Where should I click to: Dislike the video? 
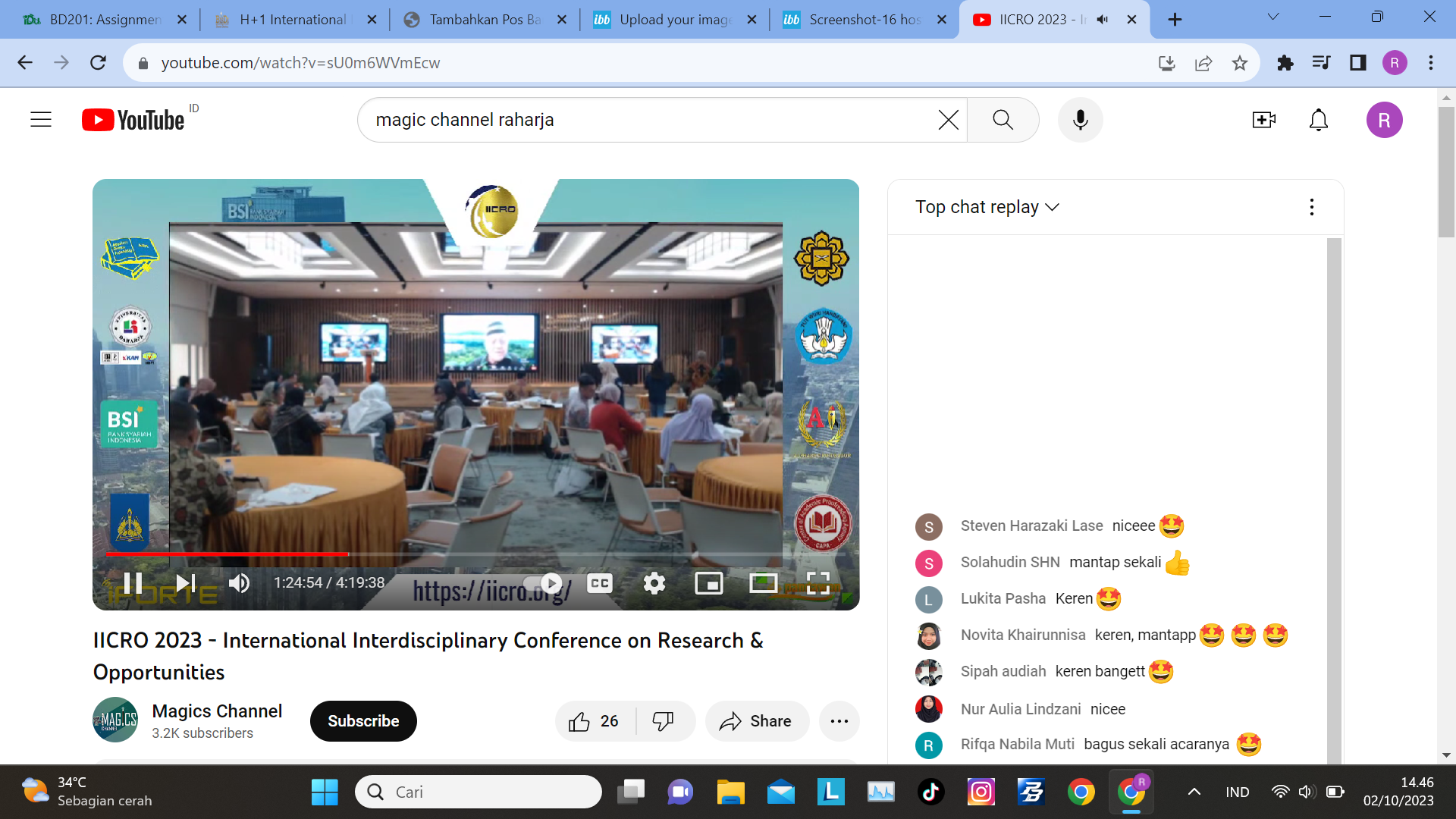click(x=664, y=721)
